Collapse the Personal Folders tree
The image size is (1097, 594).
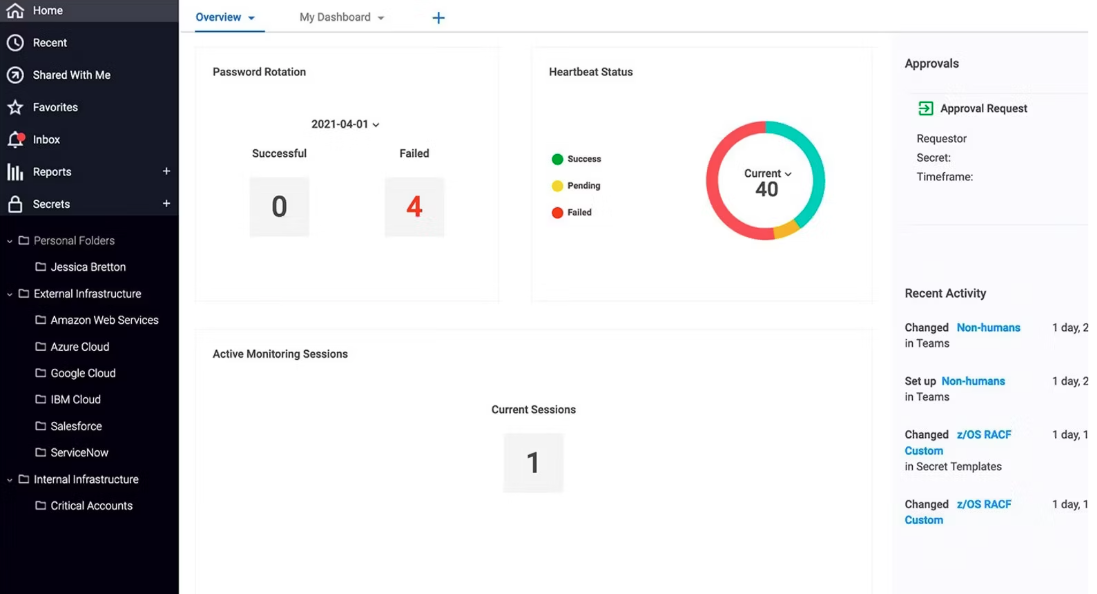(x=8, y=240)
